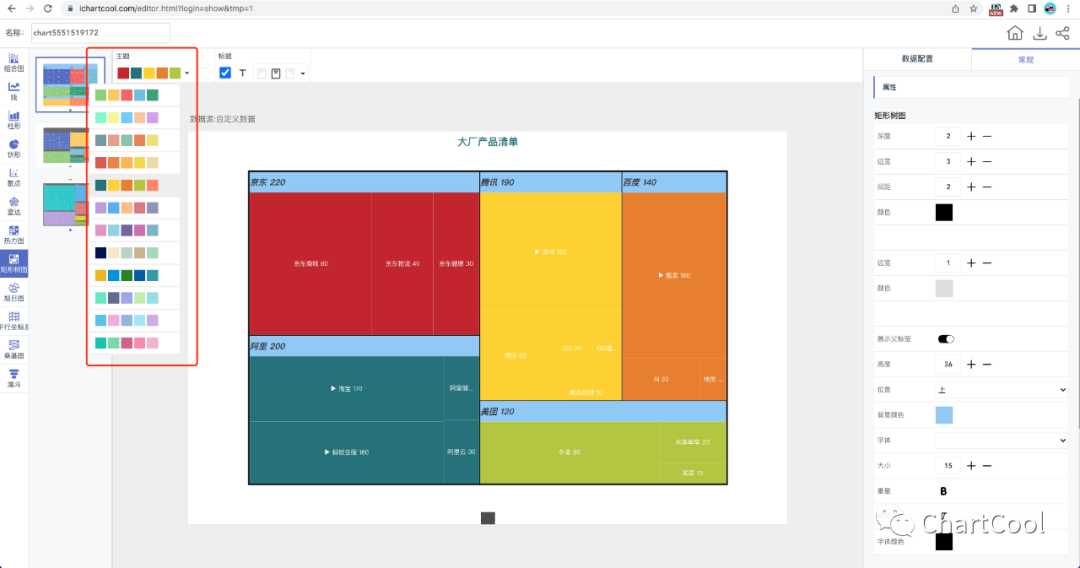This screenshot has width=1080, height=568.
Task: Select the 矩形树图 treemap category
Action: [x=14, y=264]
